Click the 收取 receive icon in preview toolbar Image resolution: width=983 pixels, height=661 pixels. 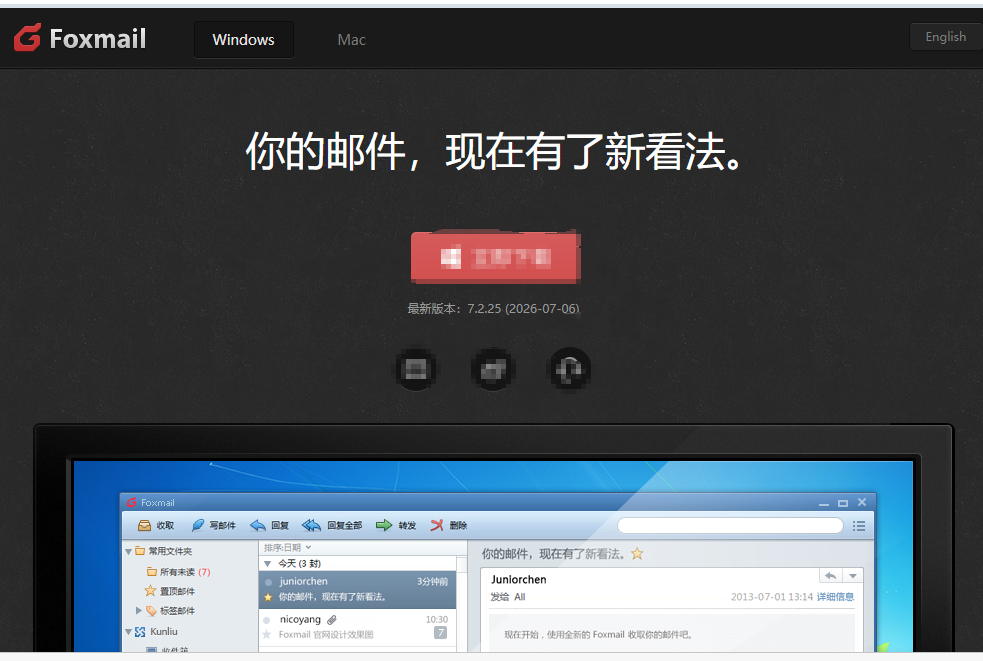tap(144, 526)
